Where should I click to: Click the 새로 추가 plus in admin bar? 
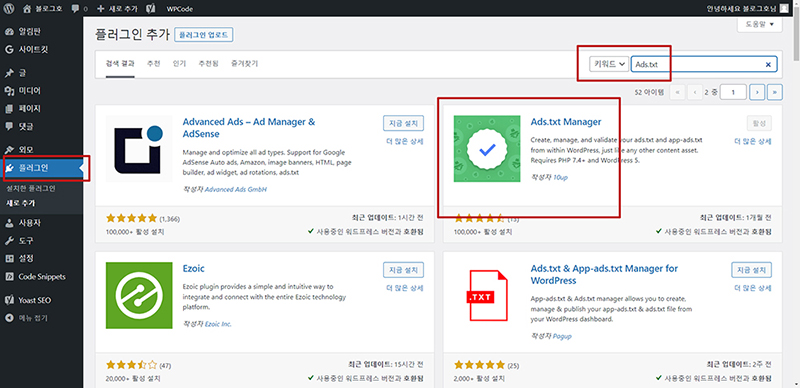click(x=117, y=9)
